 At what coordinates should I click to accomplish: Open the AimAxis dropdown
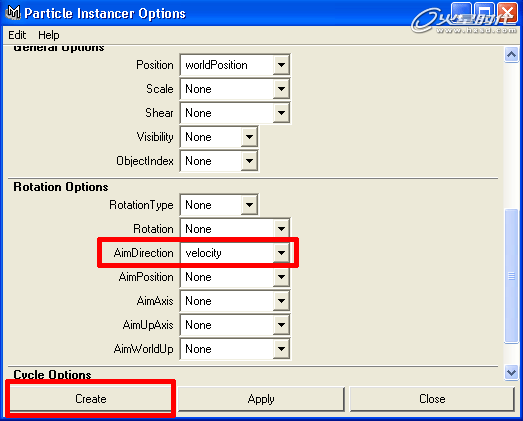[235, 301]
